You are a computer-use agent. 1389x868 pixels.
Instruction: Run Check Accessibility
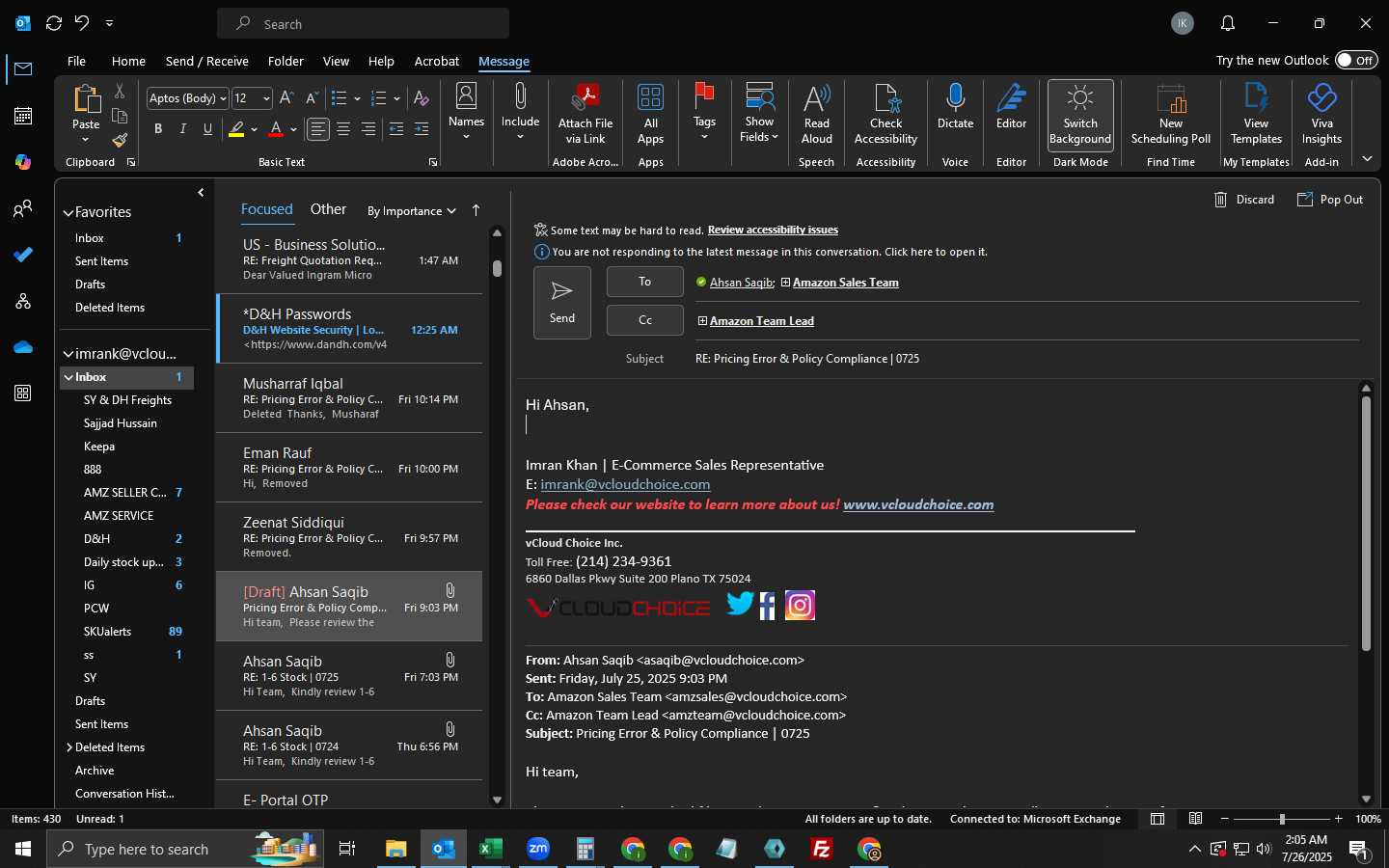click(x=885, y=114)
